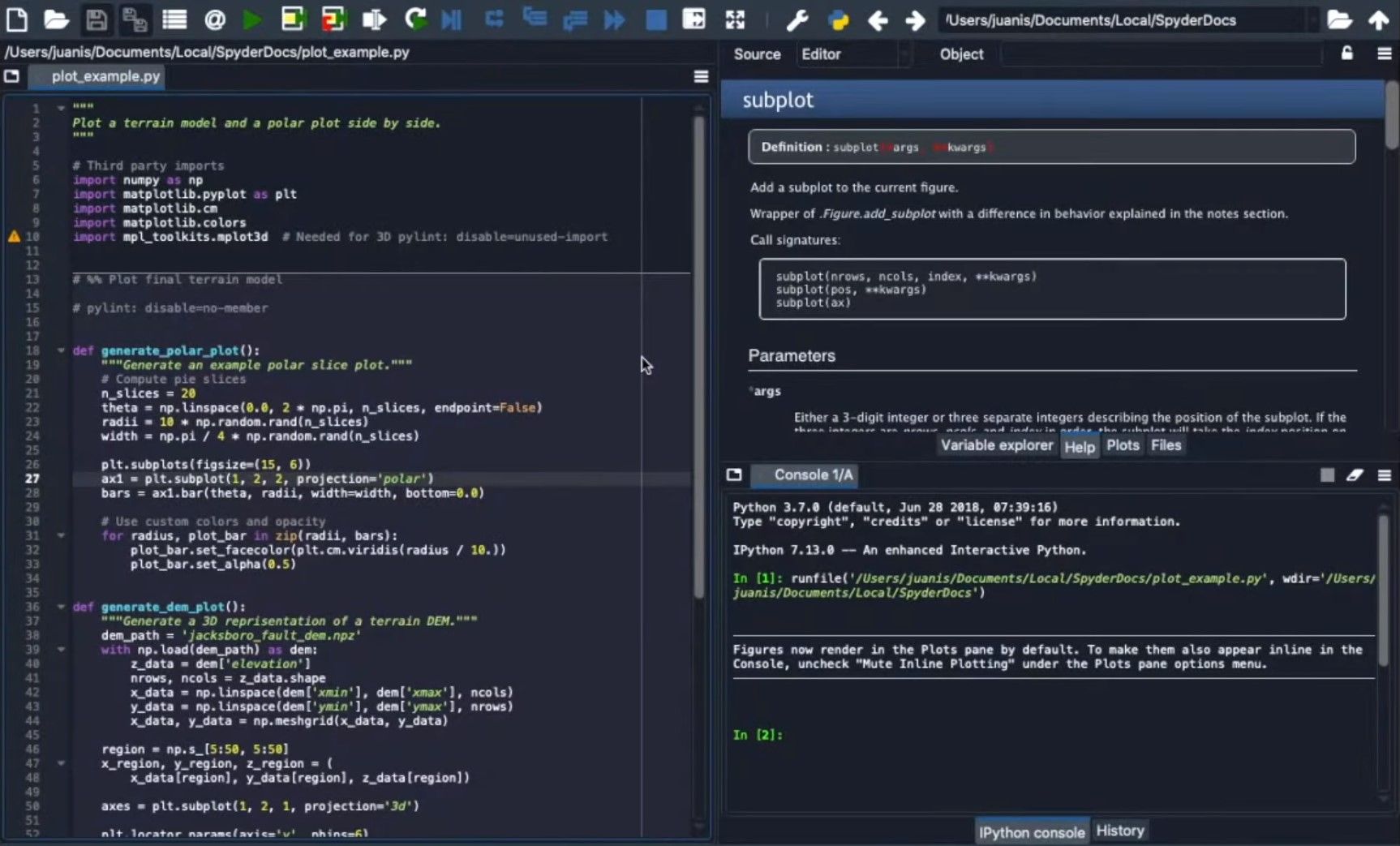Run the selection or current line
The width and height of the screenshot is (1400, 846).
click(374, 19)
